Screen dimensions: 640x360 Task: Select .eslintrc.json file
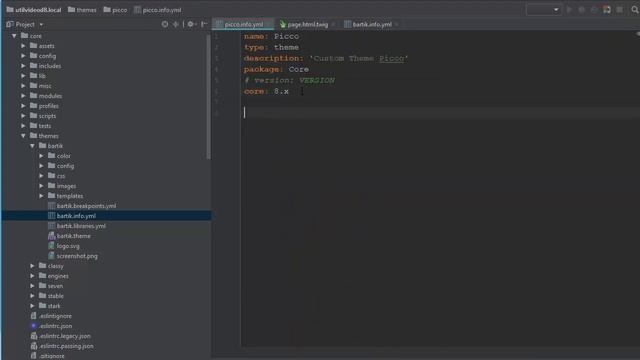(x=51, y=326)
